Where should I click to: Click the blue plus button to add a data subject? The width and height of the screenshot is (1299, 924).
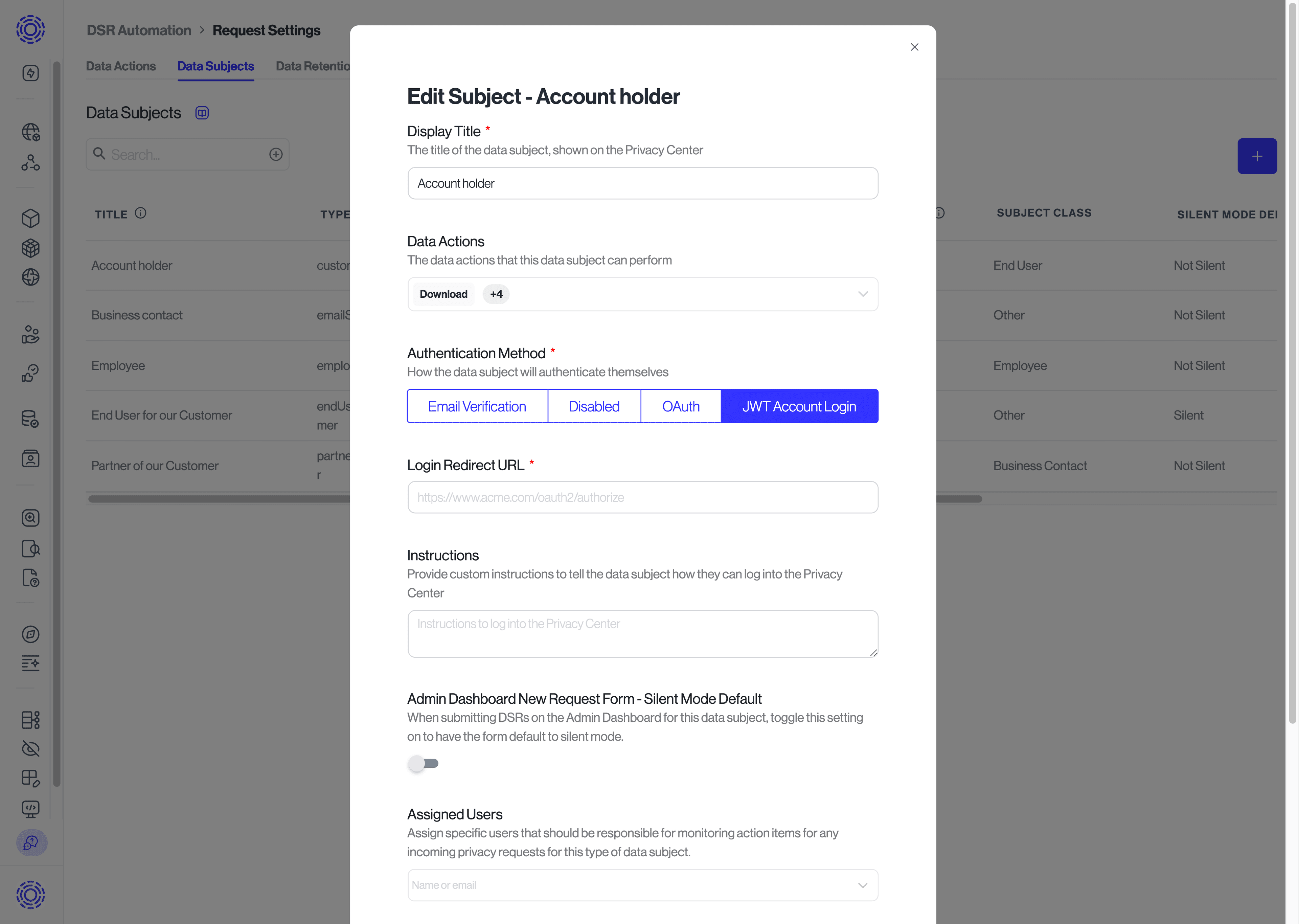(x=1257, y=155)
